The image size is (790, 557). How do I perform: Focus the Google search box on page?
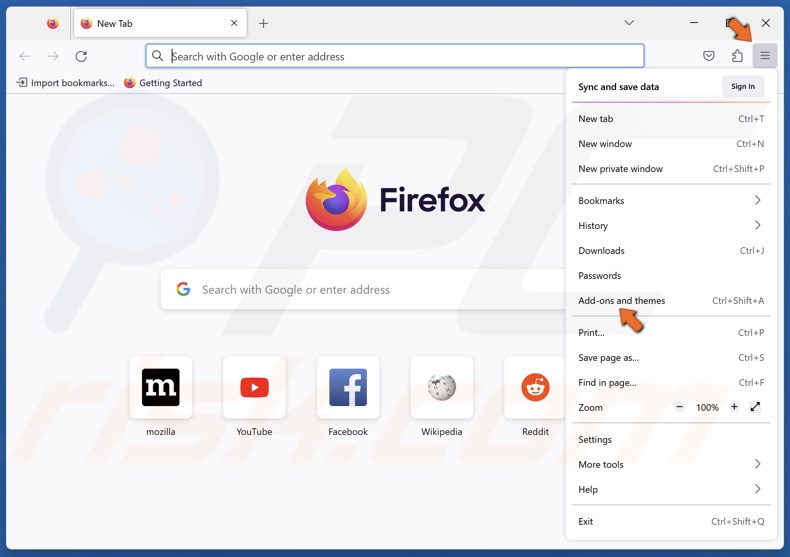pos(363,290)
